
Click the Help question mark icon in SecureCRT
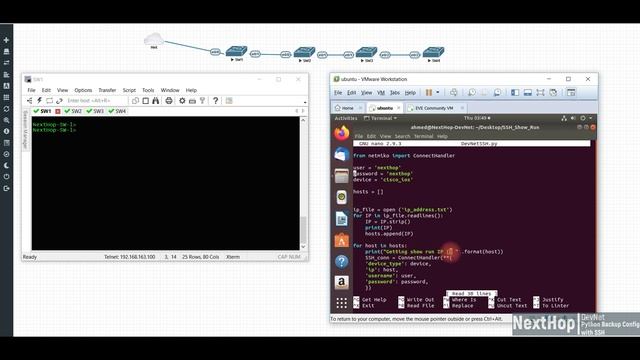[x=216, y=100]
